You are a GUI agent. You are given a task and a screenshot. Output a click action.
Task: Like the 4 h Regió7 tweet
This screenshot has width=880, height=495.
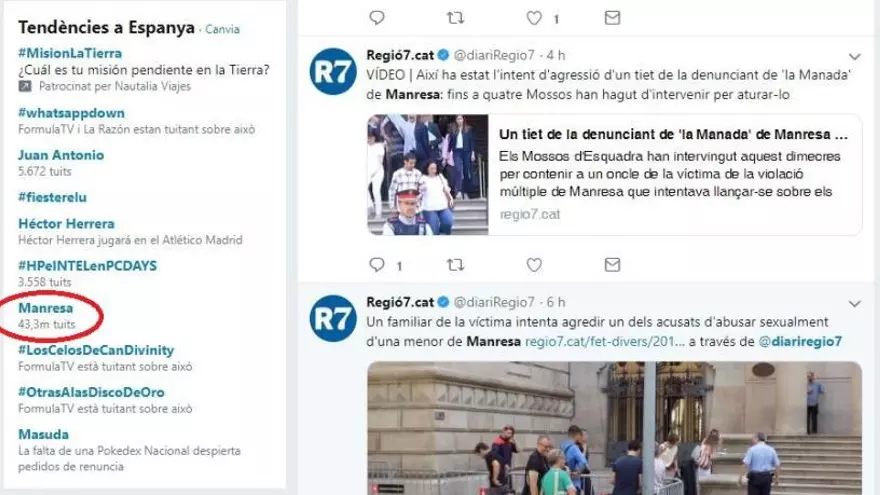[x=534, y=264]
